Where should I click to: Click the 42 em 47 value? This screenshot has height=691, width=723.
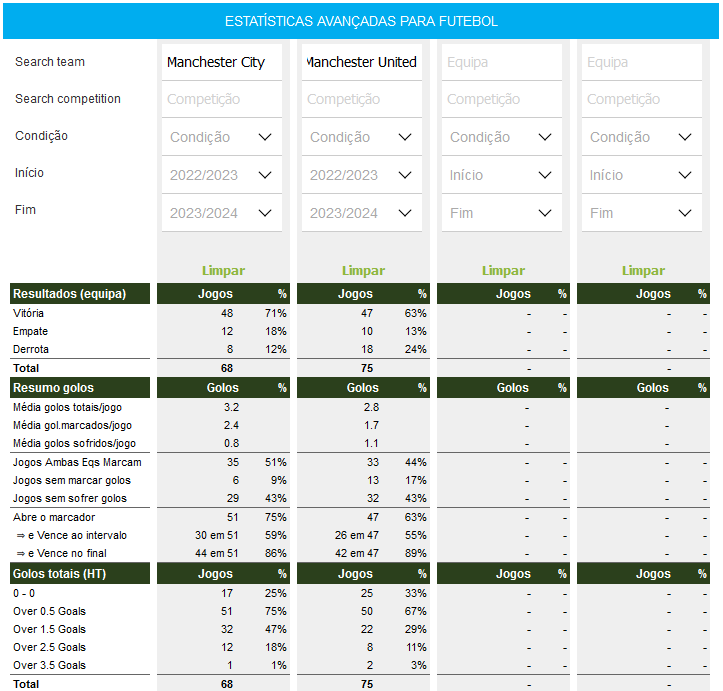(x=357, y=553)
